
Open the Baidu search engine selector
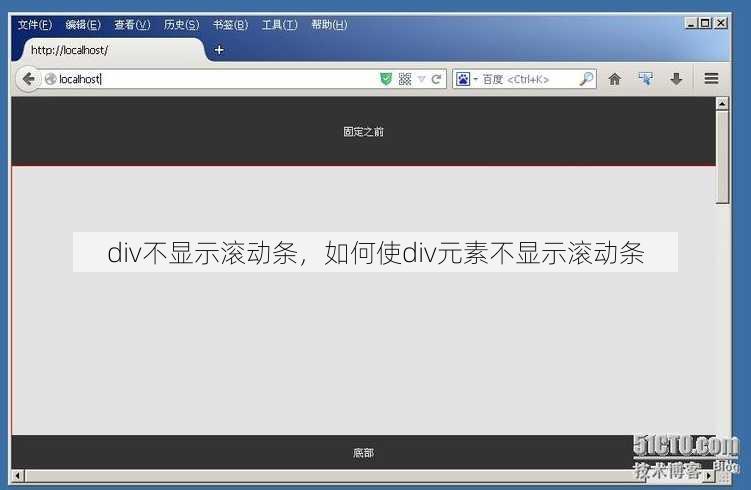466,79
